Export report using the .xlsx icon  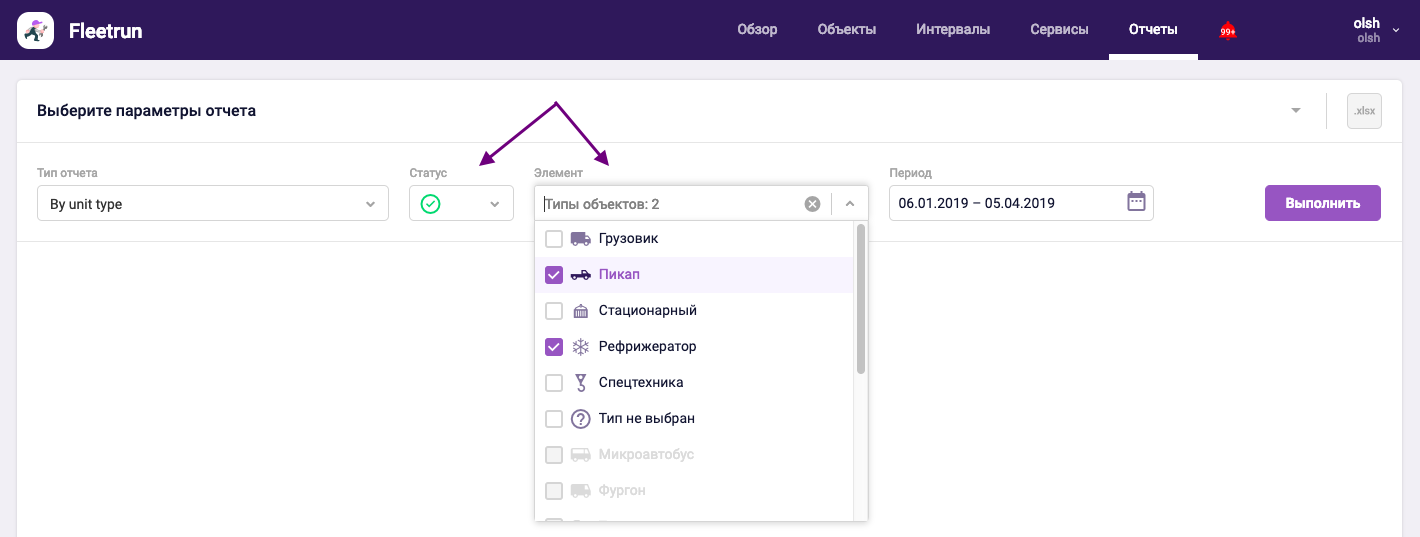pos(1364,111)
